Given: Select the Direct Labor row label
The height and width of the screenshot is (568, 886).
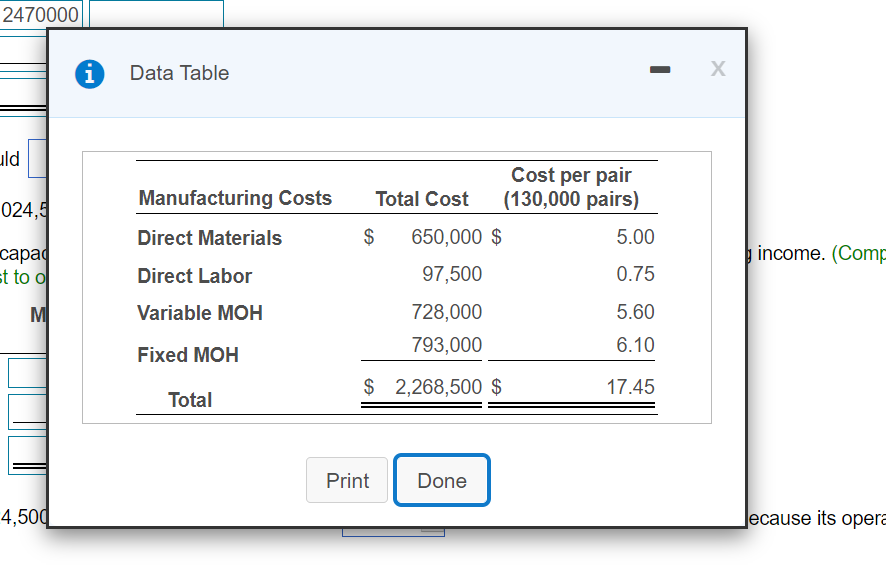Looking at the screenshot, I should (x=195, y=276).
